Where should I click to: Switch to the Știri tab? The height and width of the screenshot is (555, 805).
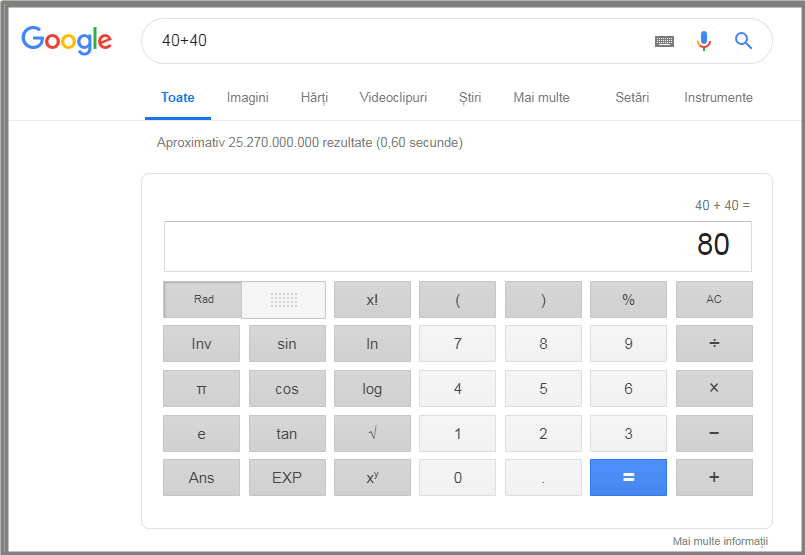click(x=470, y=98)
